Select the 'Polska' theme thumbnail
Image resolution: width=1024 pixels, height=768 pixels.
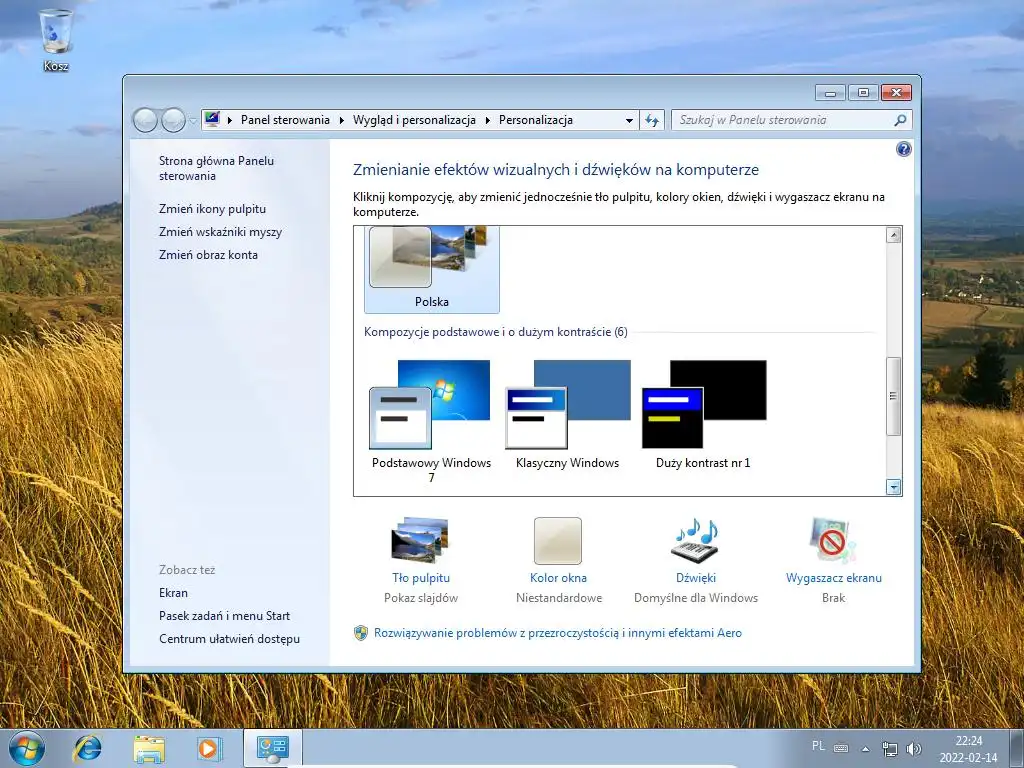432,269
